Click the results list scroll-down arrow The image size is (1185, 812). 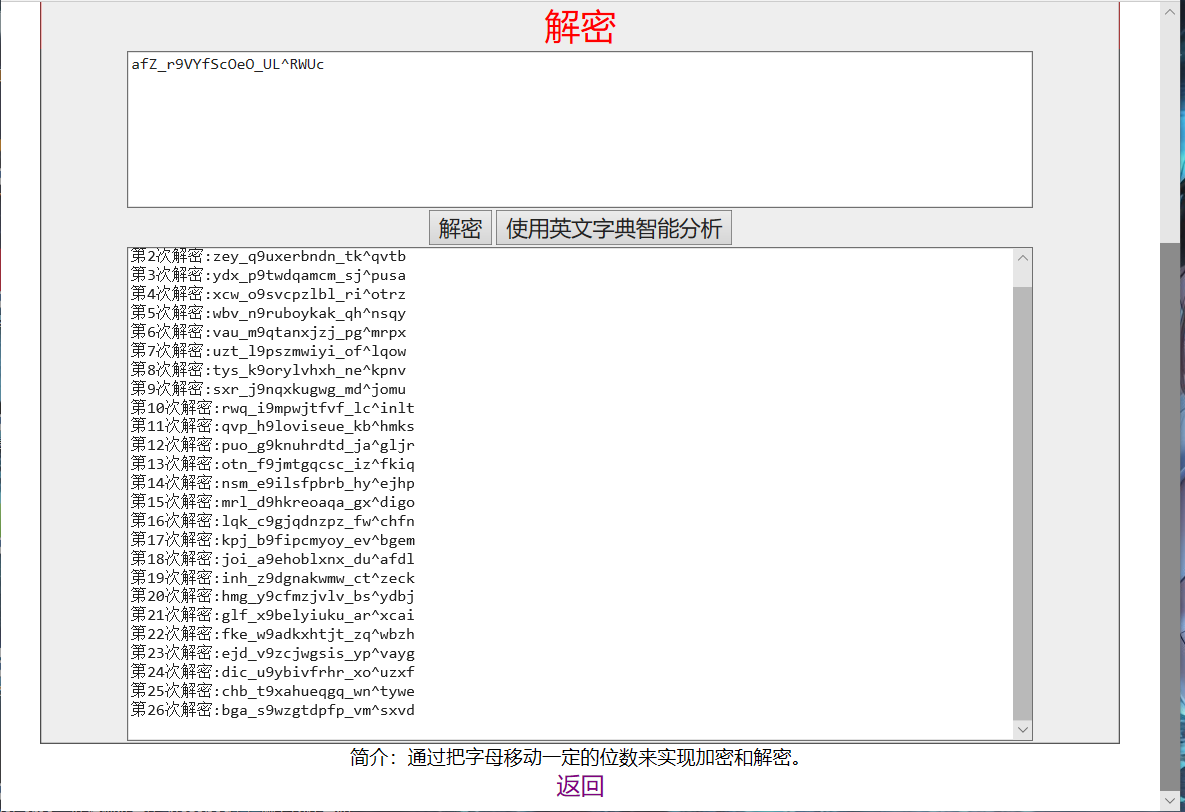pyautogui.click(x=1023, y=730)
